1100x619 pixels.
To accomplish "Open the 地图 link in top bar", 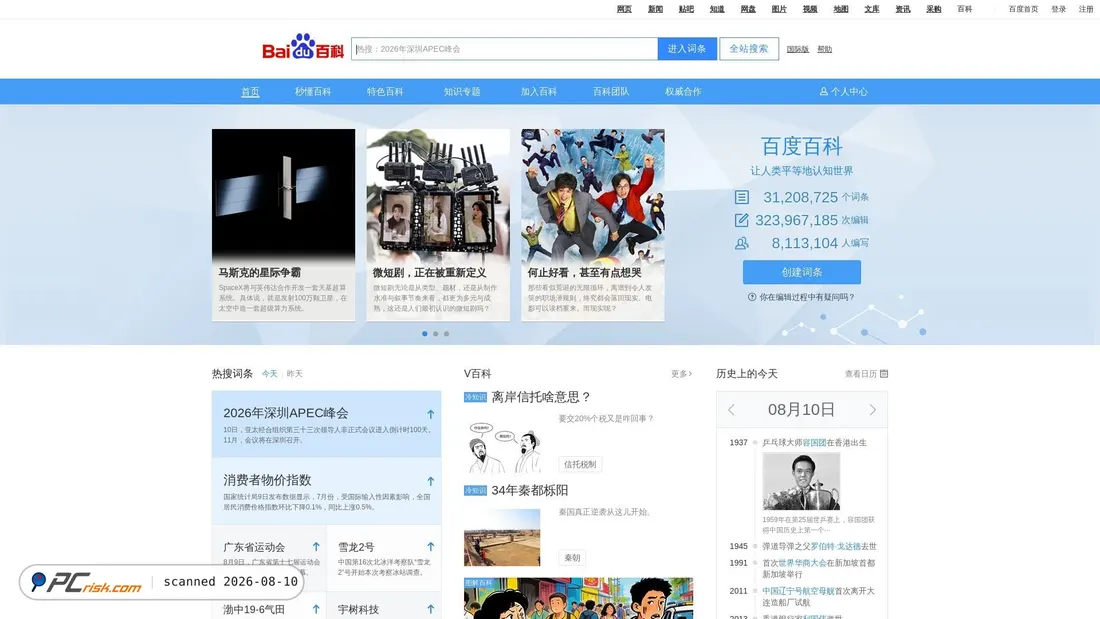I will coord(840,9).
